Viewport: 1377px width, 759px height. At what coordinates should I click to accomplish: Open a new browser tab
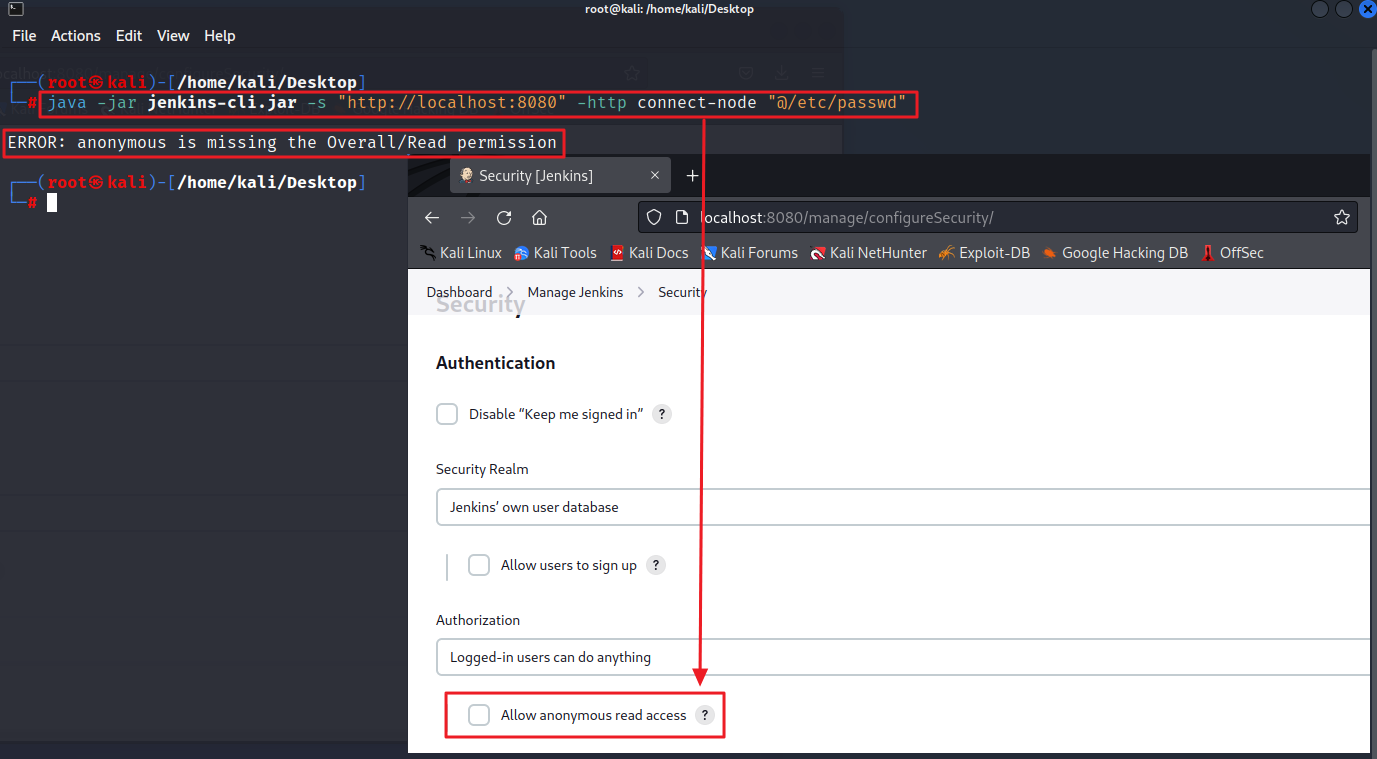click(692, 176)
